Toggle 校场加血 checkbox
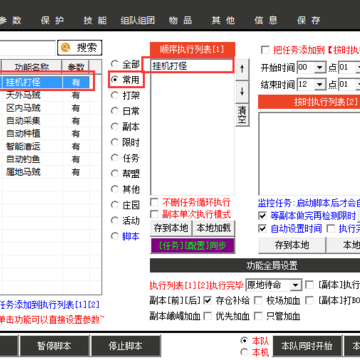 pos(258,300)
